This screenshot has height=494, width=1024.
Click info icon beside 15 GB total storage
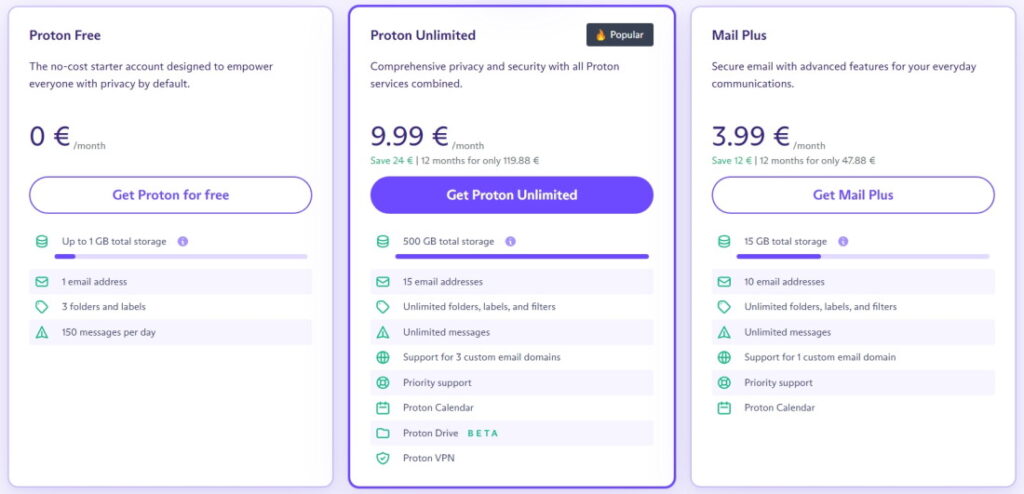pos(842,242)
